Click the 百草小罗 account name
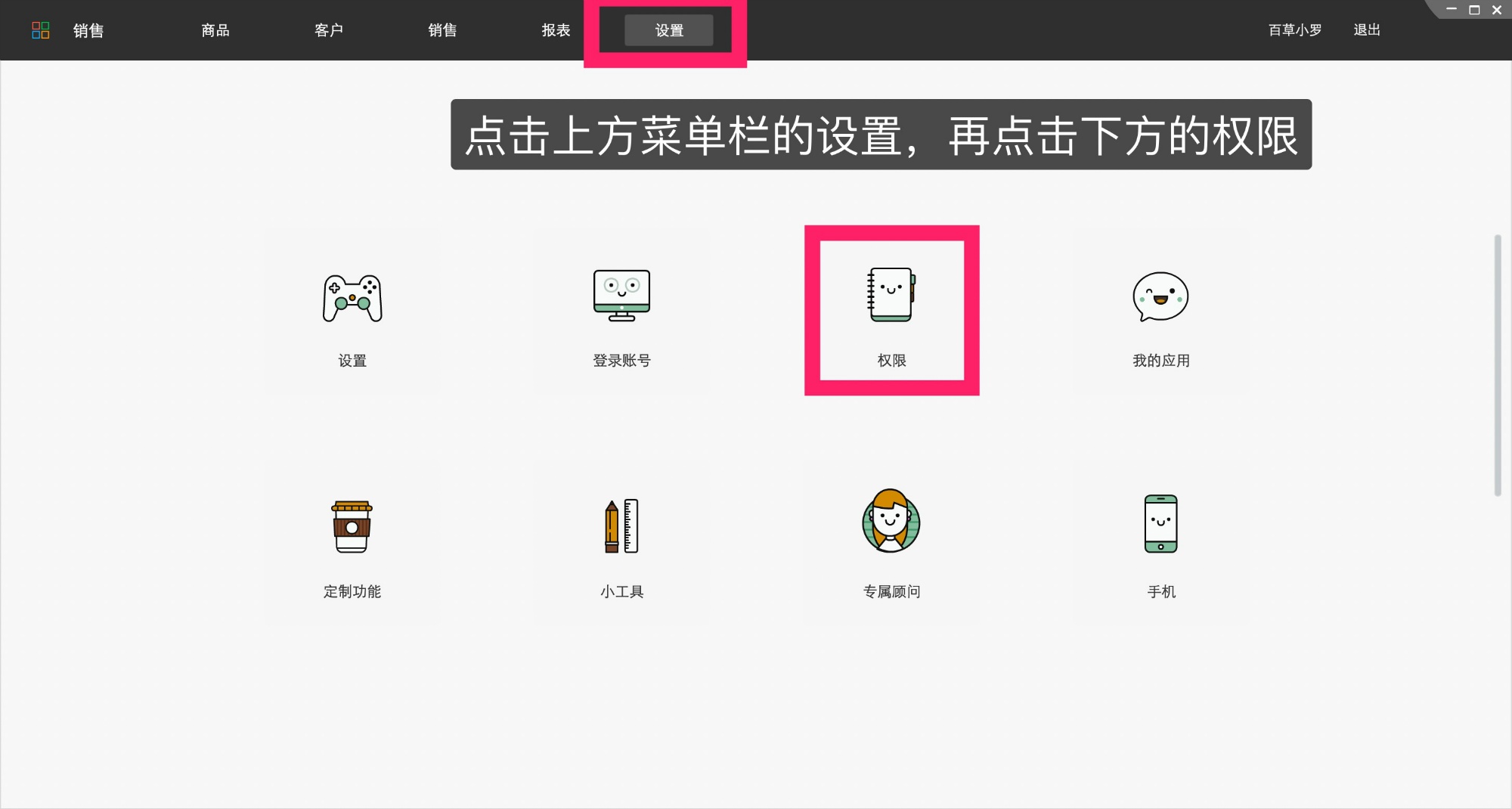This screenshot has height=809, width=1512. (1294, 30)
